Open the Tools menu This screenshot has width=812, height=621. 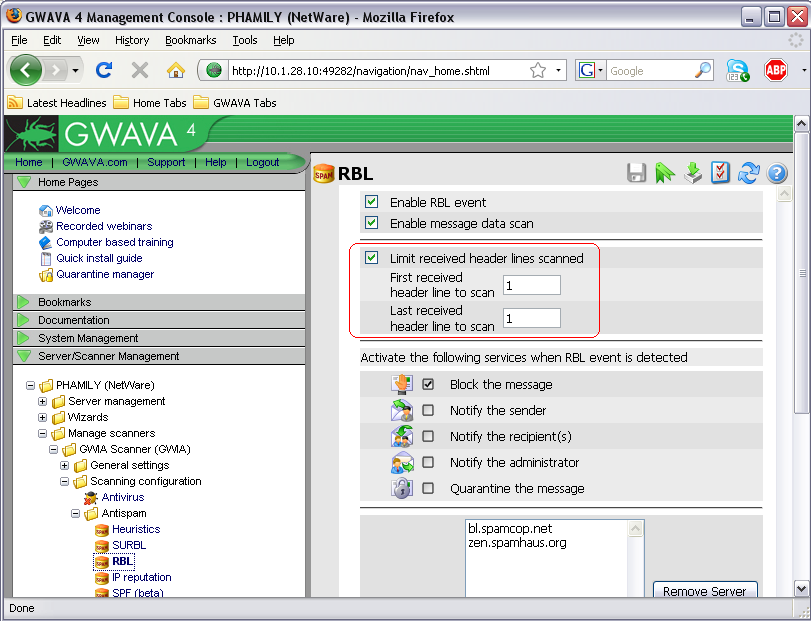(244, 40)
